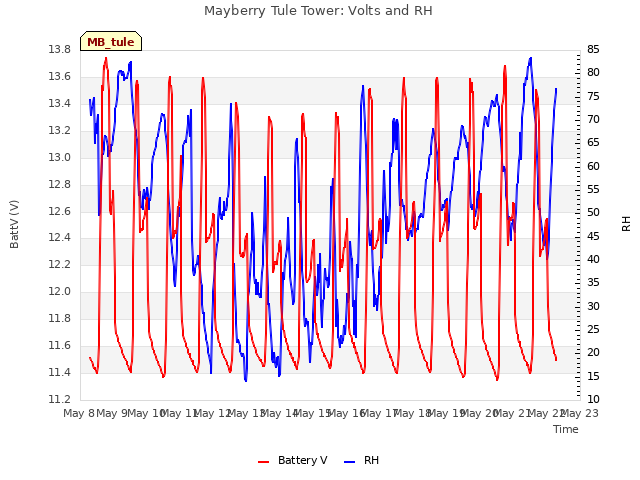
Task: Click the 11.6 voltage tick label
Action: point(60,345)
